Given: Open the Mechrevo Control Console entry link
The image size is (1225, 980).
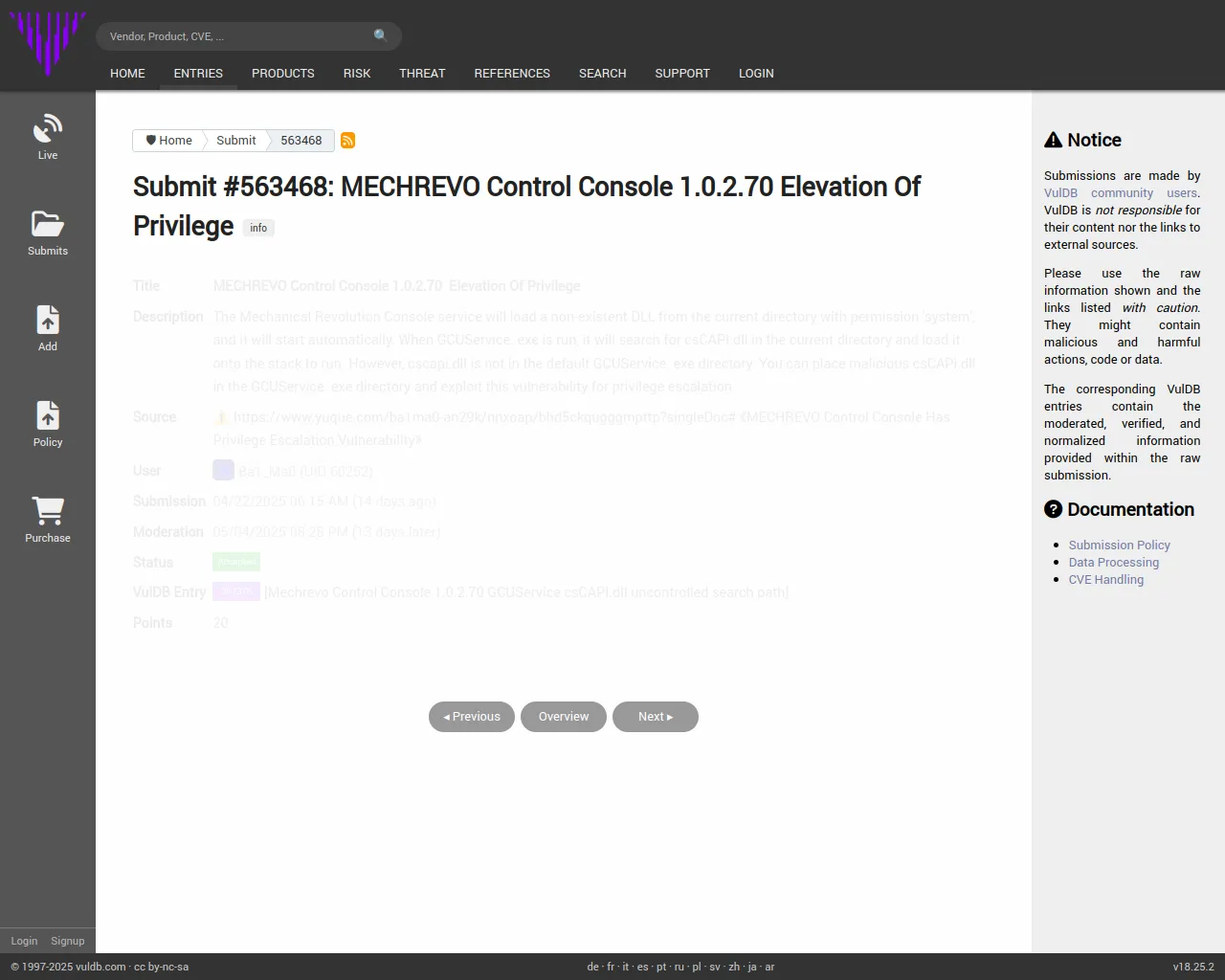Looking at the screenshot, I should (x=526, y=592).
